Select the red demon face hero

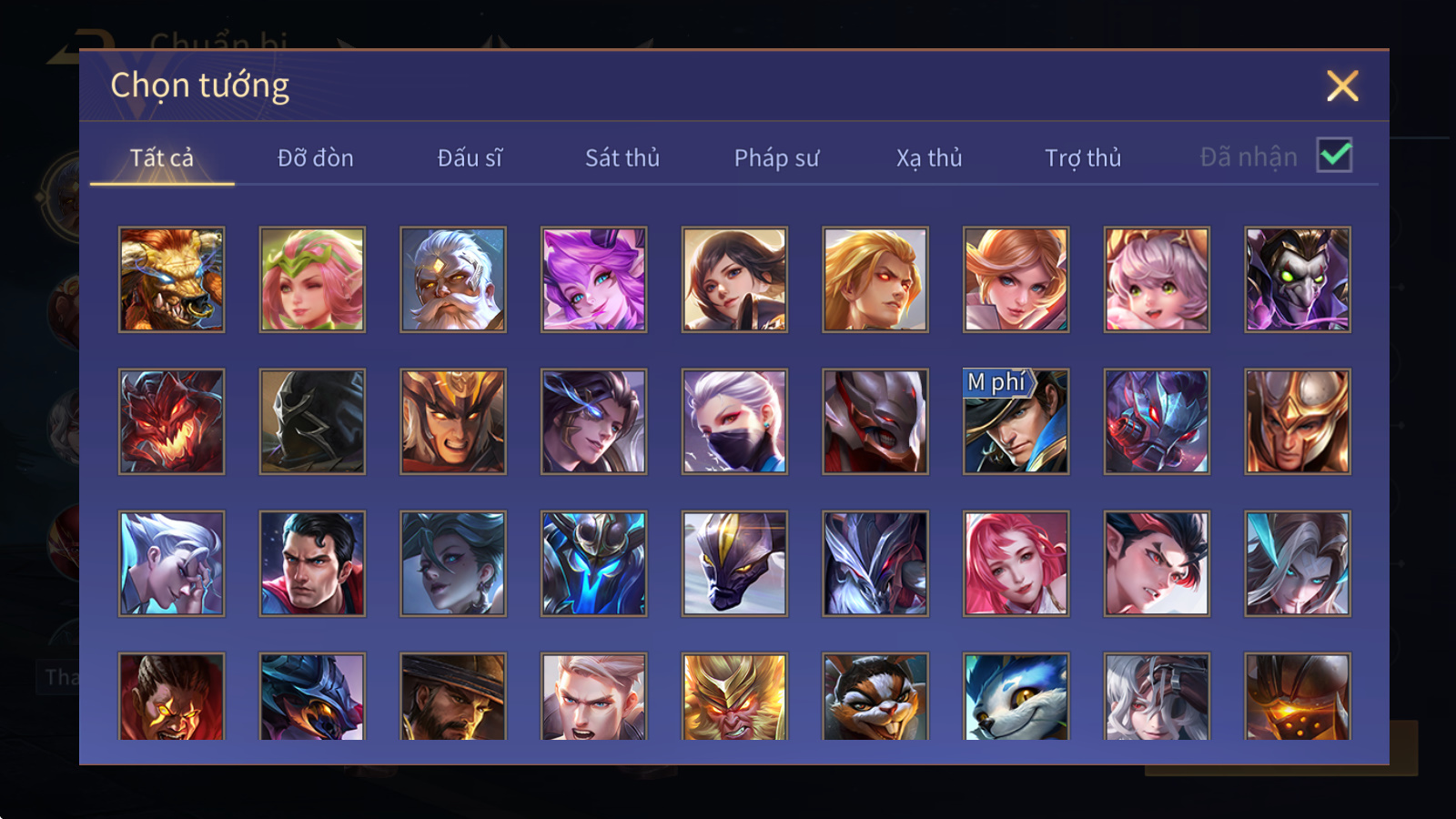(171, 421)
